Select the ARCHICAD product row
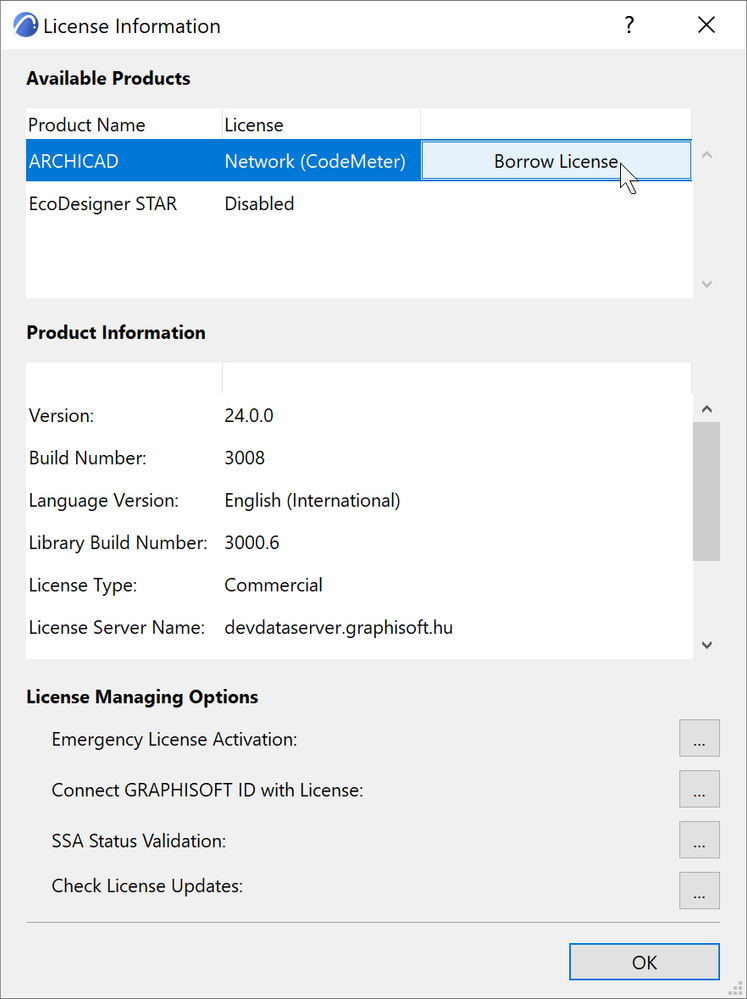The width and height of the screenshot is (747, 999). coord(120,161)
